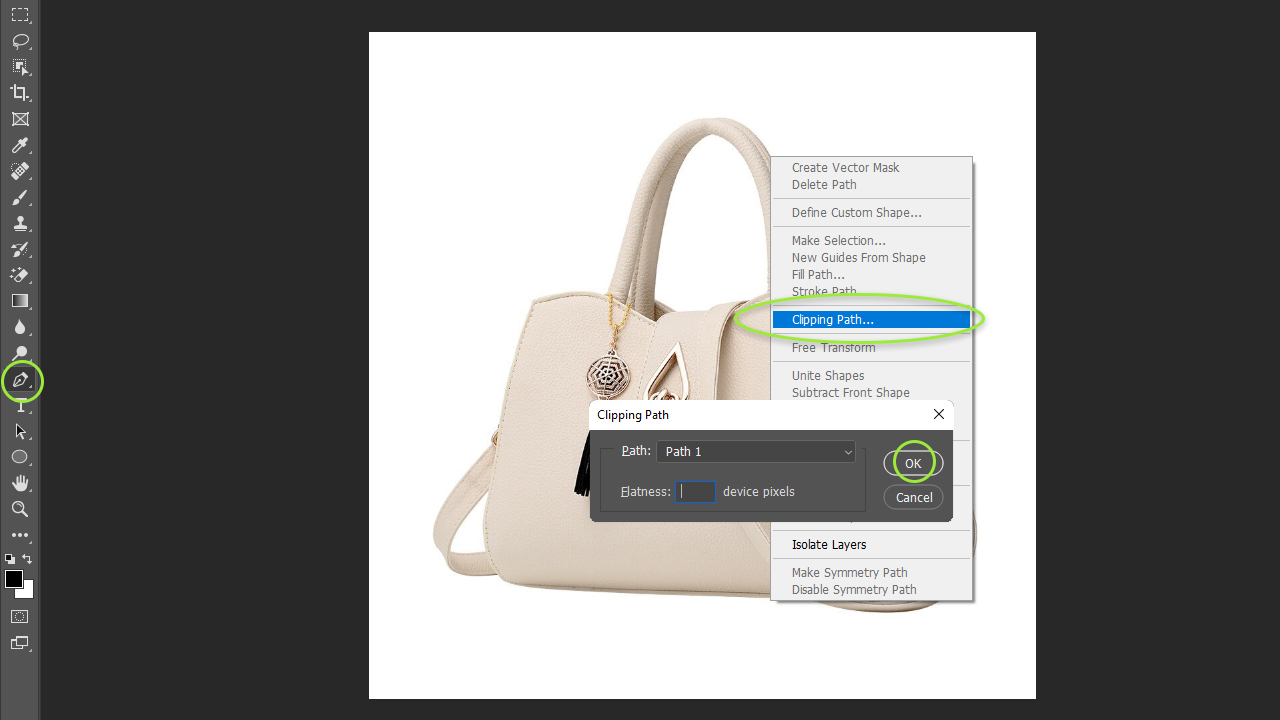Click the Flatness input field
The height and width of the screenshot is (720, 1280).
pos(695,492)
